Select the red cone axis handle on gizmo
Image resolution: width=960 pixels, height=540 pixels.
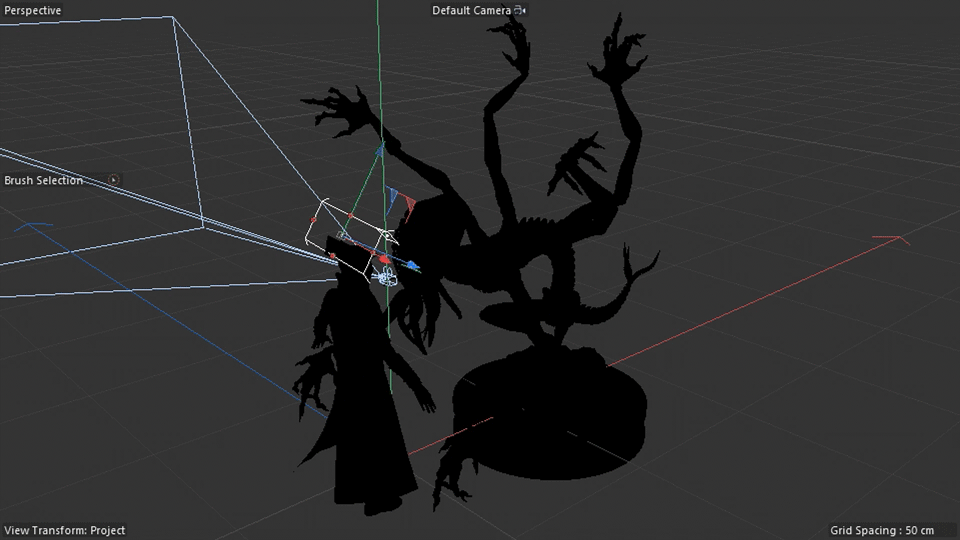tap(384, 260)
